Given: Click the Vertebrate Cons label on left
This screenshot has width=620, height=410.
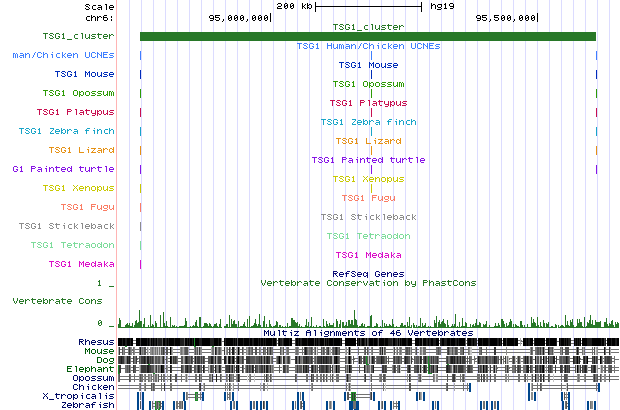Looking at the screenshot, I should coord(56,300).
